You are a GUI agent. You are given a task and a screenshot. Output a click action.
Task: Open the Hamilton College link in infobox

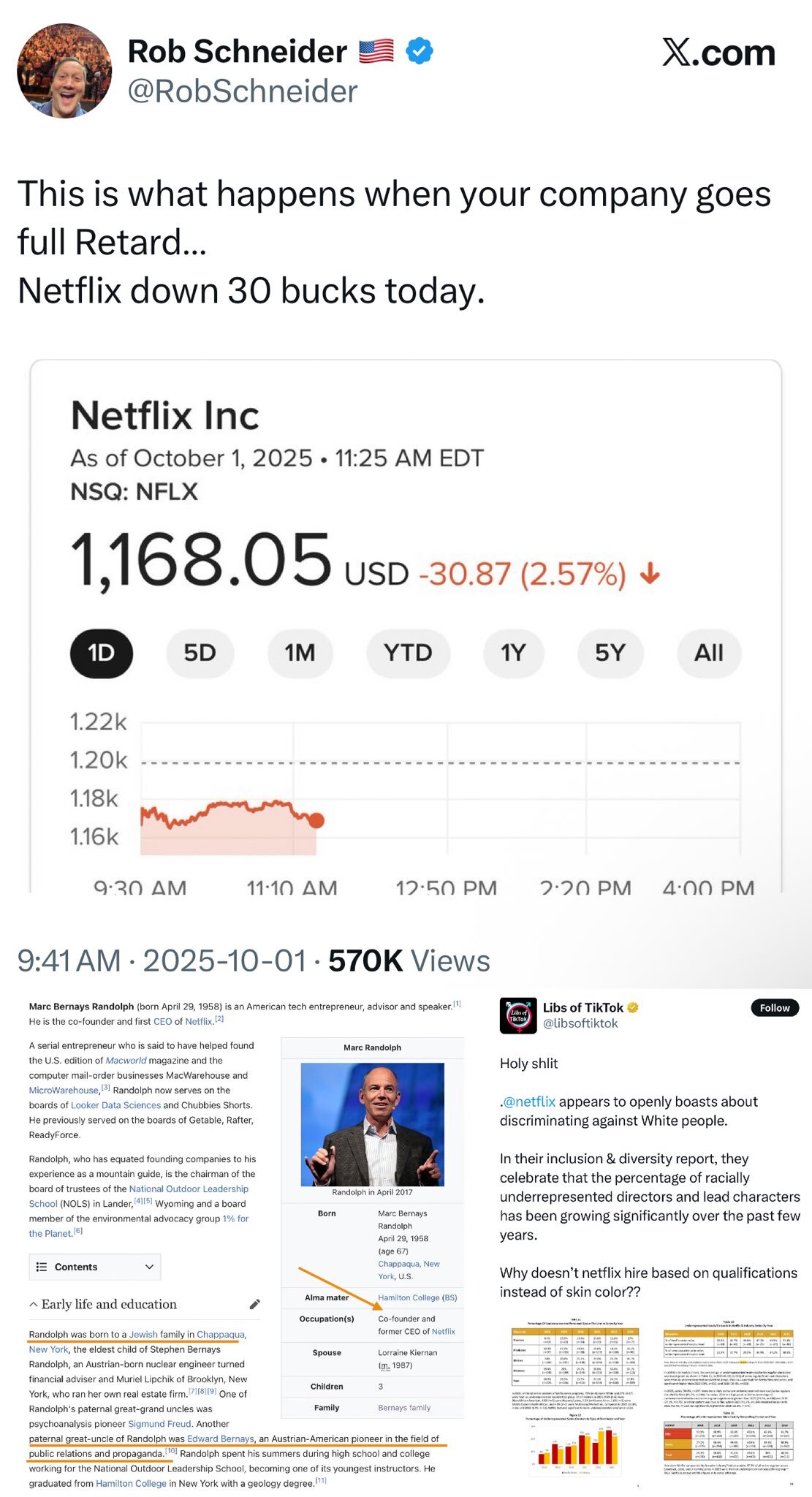click(x=409, y=1297)
